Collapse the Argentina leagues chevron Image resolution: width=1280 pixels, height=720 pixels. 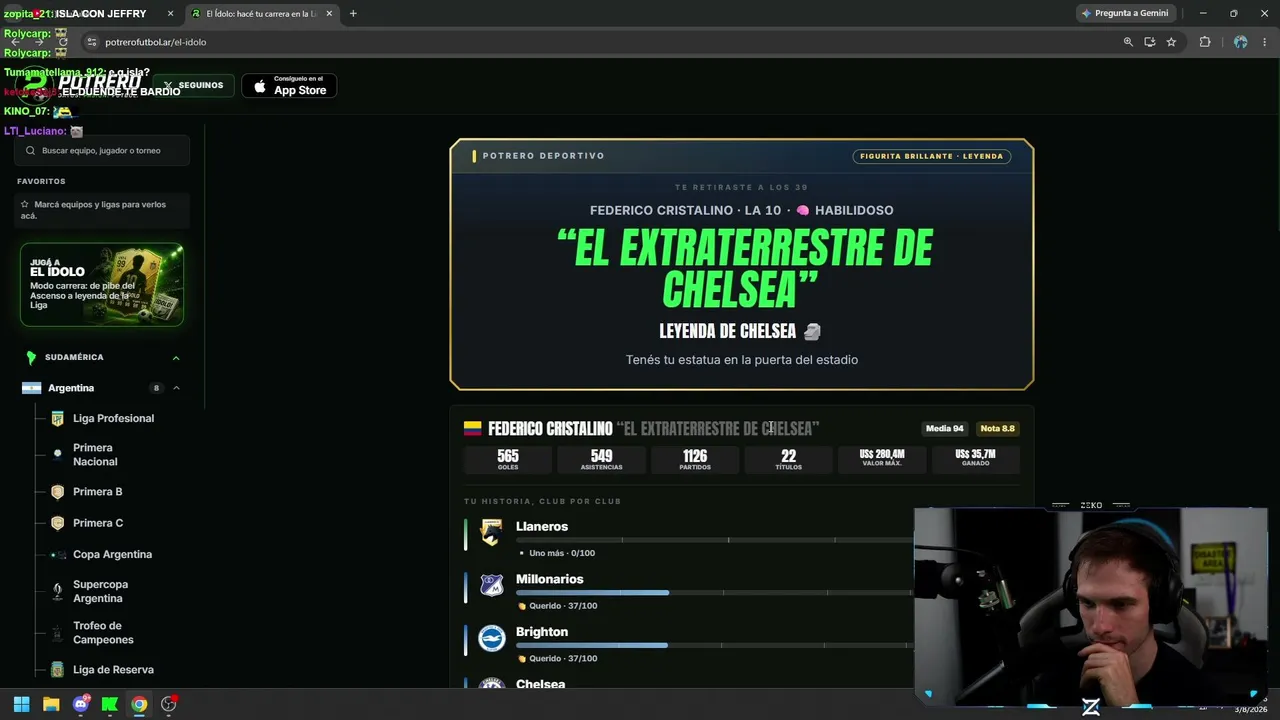(x=176, y=388)
